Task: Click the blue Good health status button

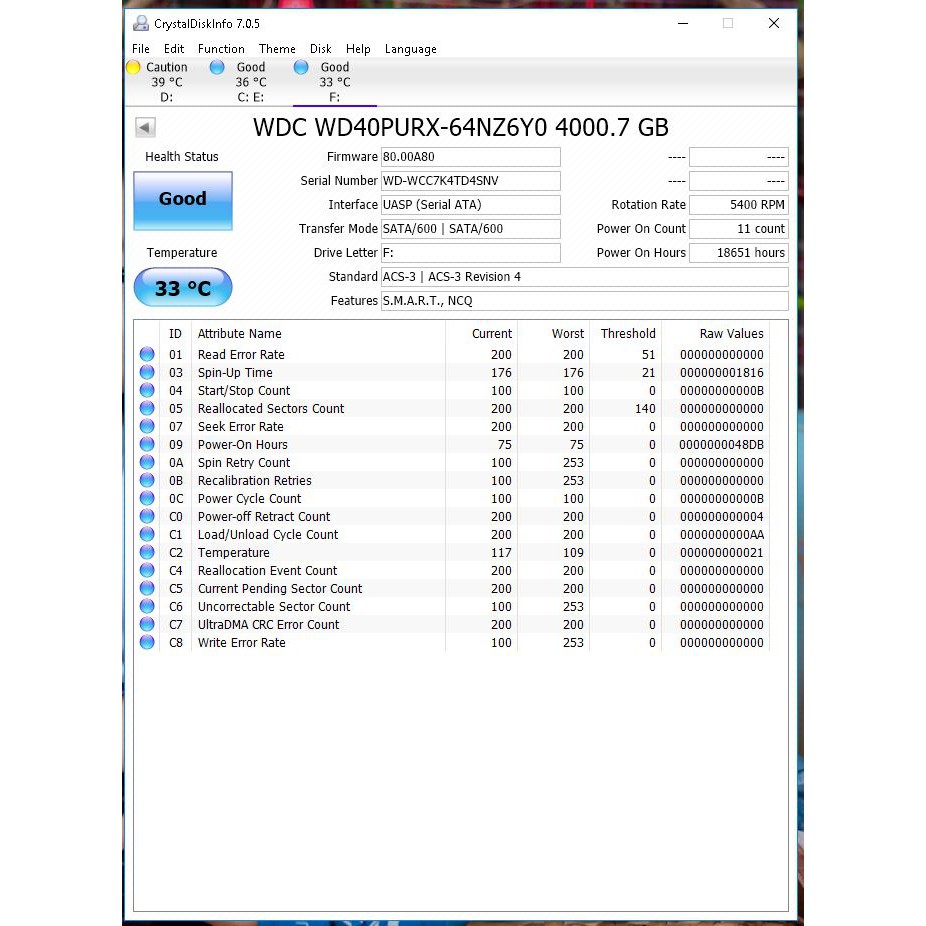Action: (182, 201)
